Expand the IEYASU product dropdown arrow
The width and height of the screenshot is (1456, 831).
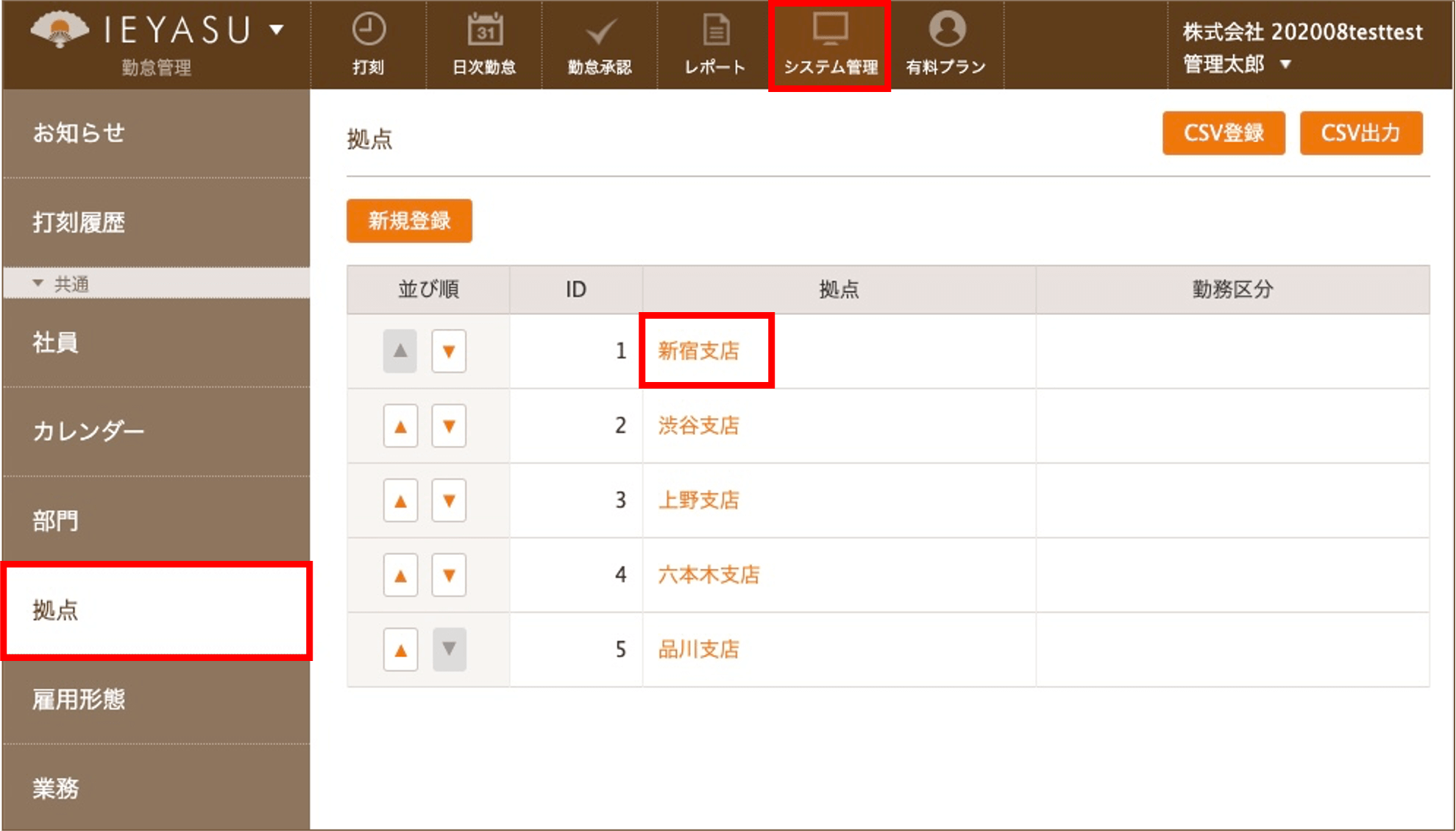coord(277,30)
